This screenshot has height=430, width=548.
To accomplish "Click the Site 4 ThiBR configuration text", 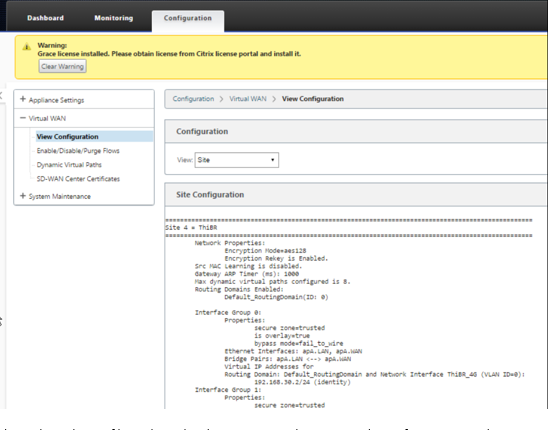I will click(x=191, y=228).
